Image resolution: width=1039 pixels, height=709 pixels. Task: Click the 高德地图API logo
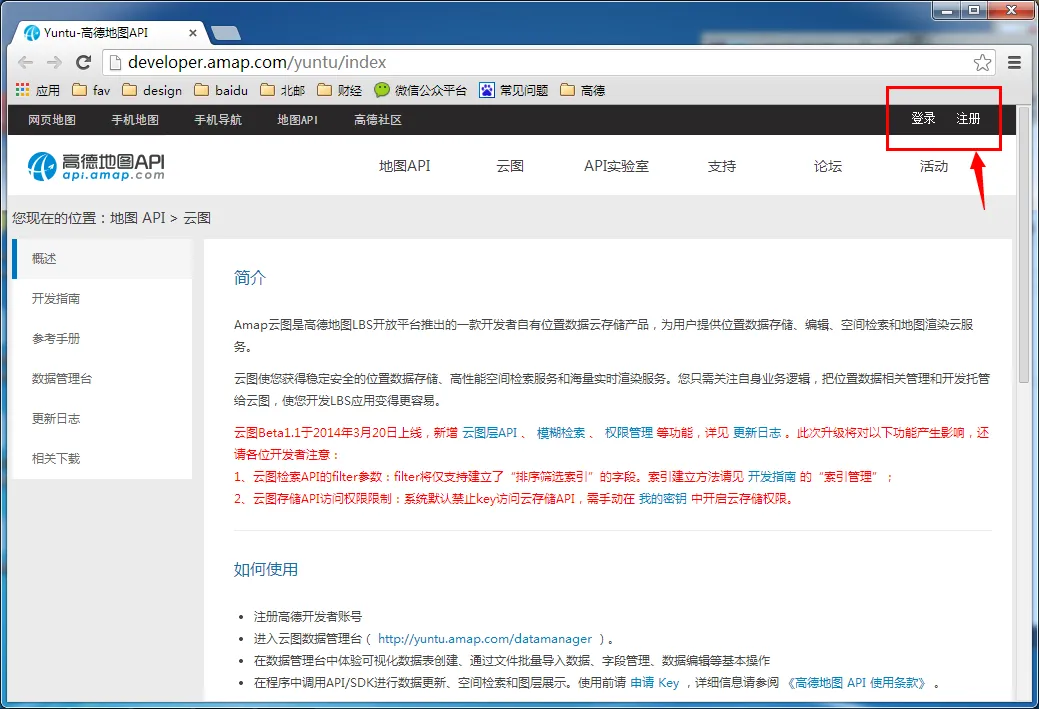(96, 166)
